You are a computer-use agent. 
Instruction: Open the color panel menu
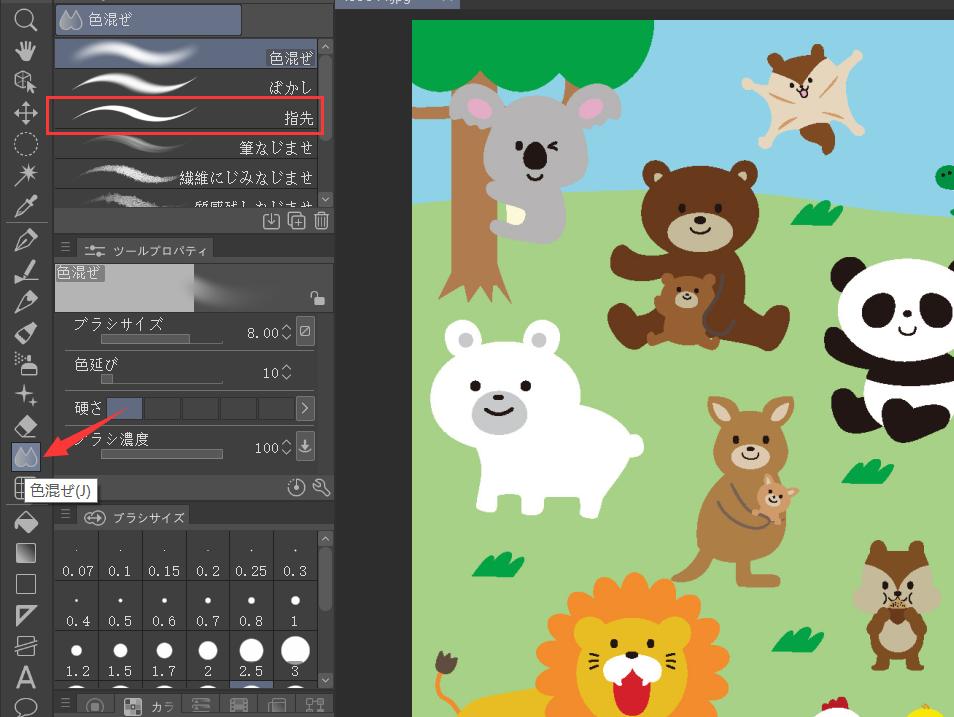tap(65, 703)
